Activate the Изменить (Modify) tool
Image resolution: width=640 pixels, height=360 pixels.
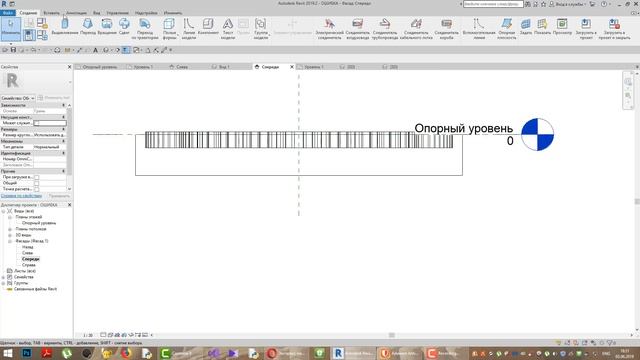tap(11, 28)
